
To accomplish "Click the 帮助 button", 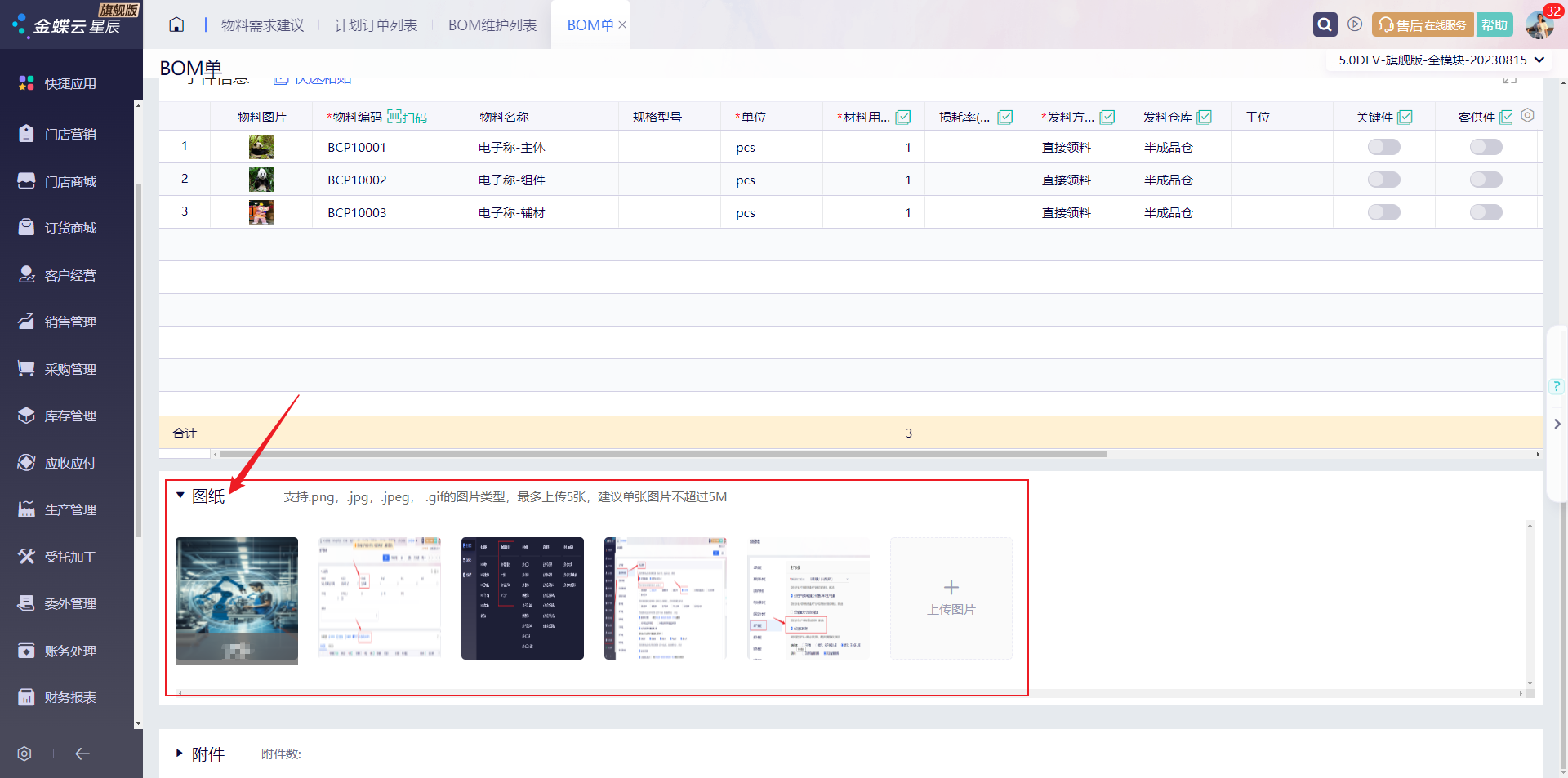I will tap(1494, 25).
